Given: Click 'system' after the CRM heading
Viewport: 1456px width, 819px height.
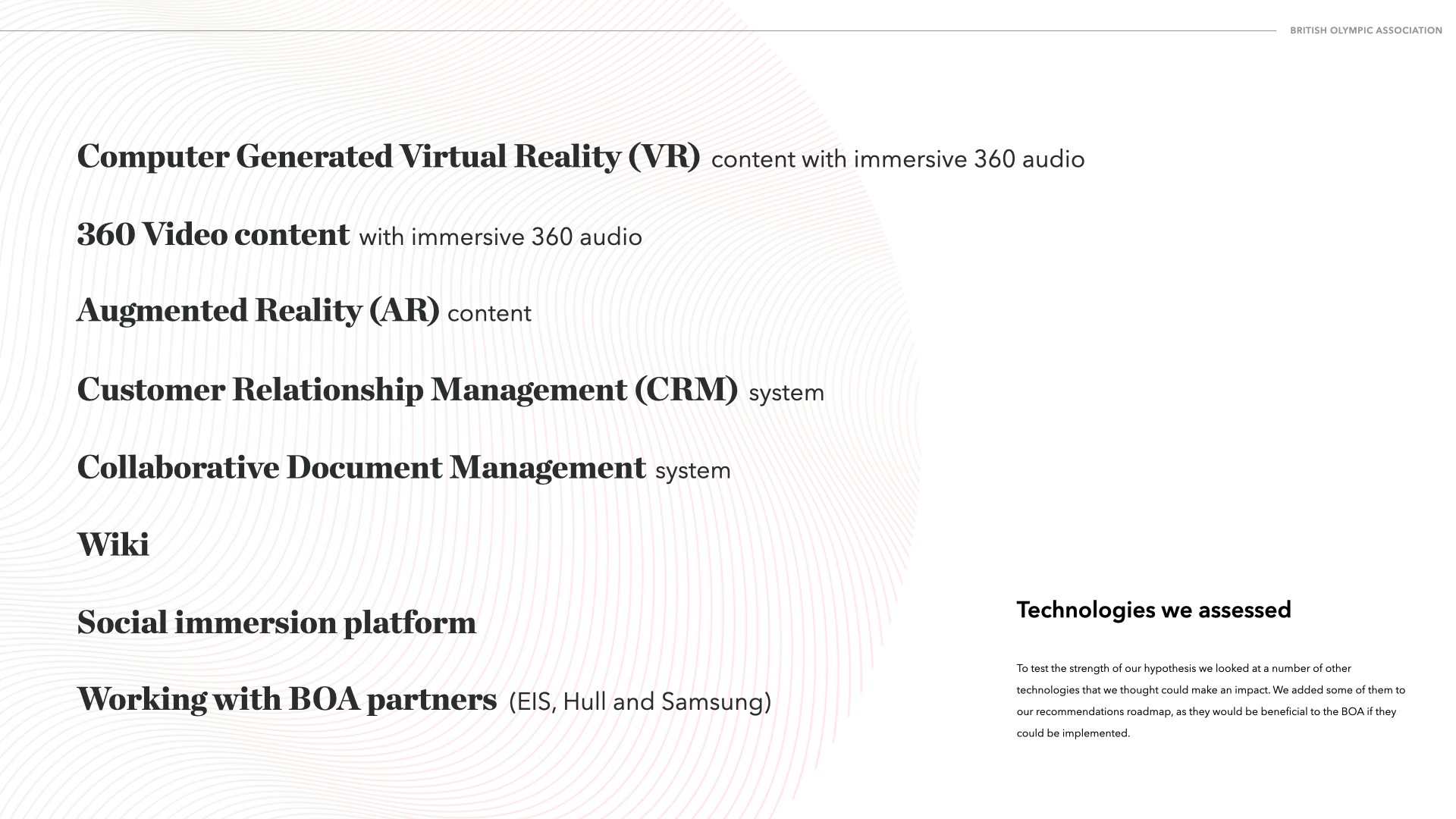Looking at the screenshot, I should [786, 394].
